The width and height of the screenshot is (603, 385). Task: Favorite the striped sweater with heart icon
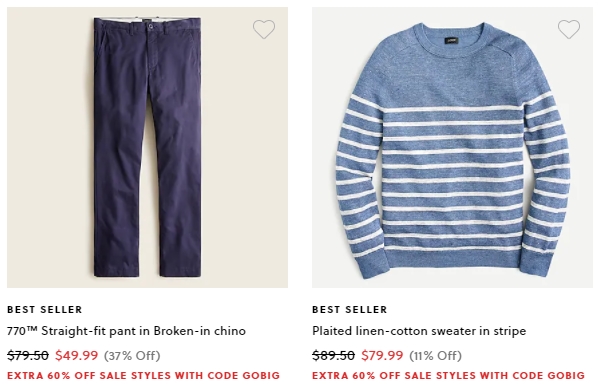click(569, 29)
